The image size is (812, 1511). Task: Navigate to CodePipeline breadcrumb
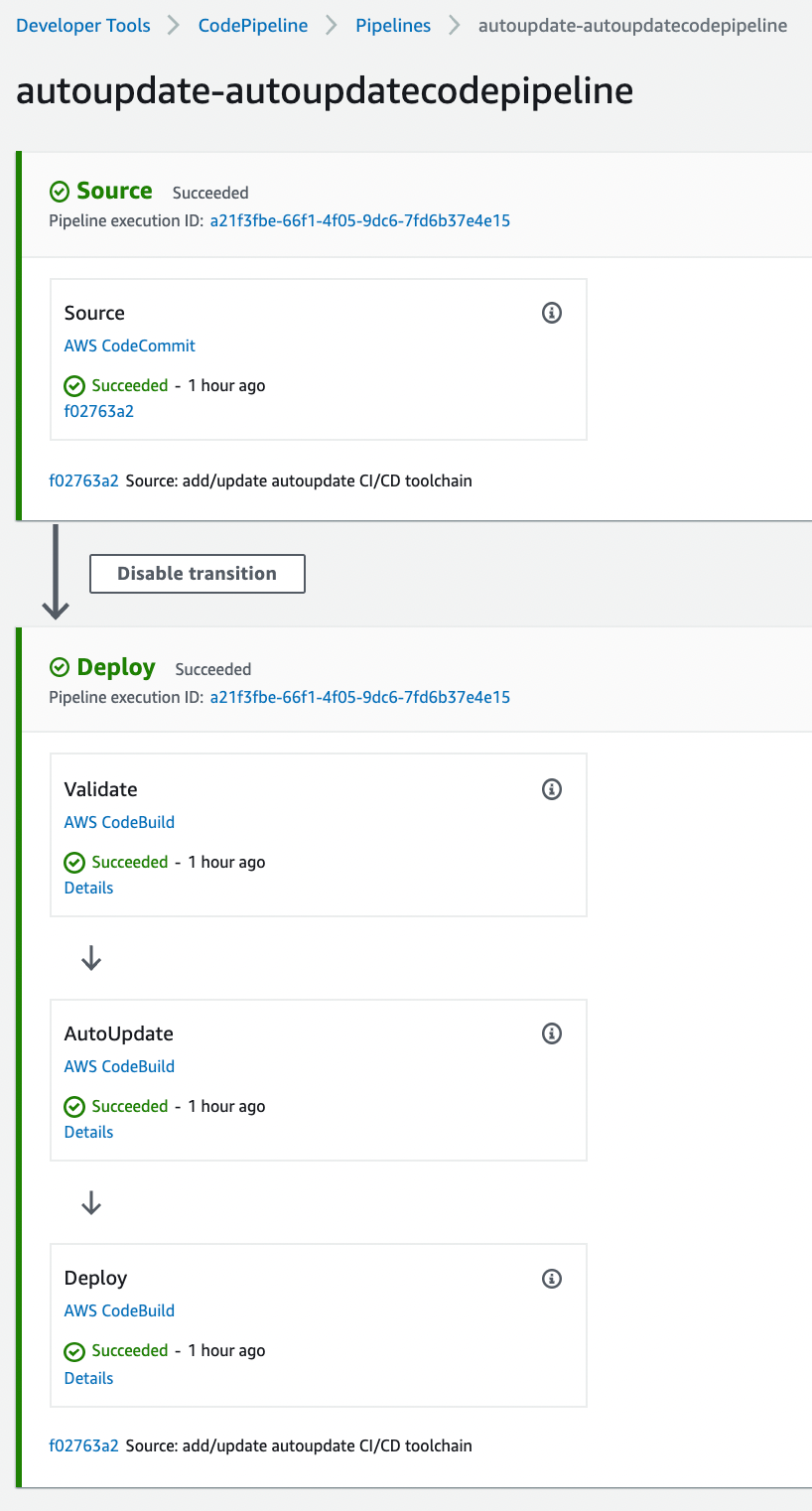coord(253,26)
